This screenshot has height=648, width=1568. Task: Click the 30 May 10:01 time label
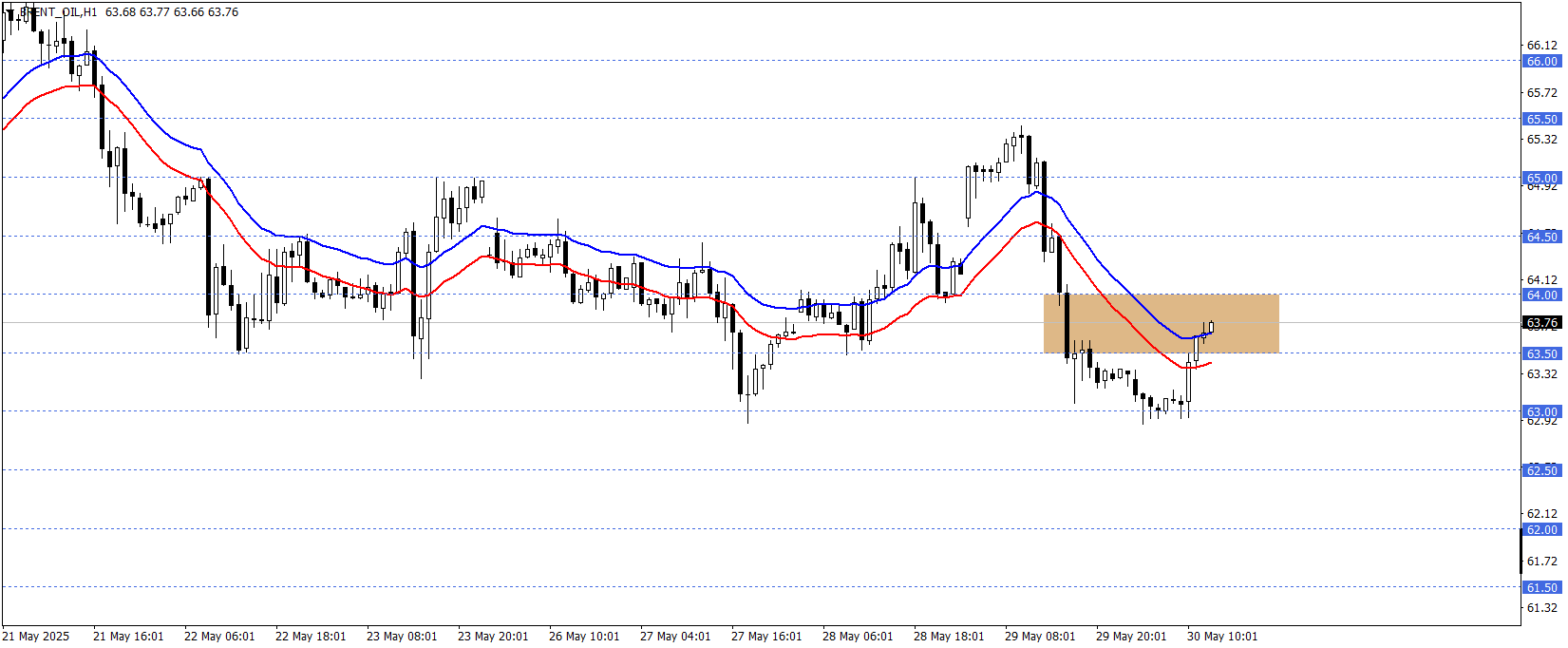[x=1222, y=637]
